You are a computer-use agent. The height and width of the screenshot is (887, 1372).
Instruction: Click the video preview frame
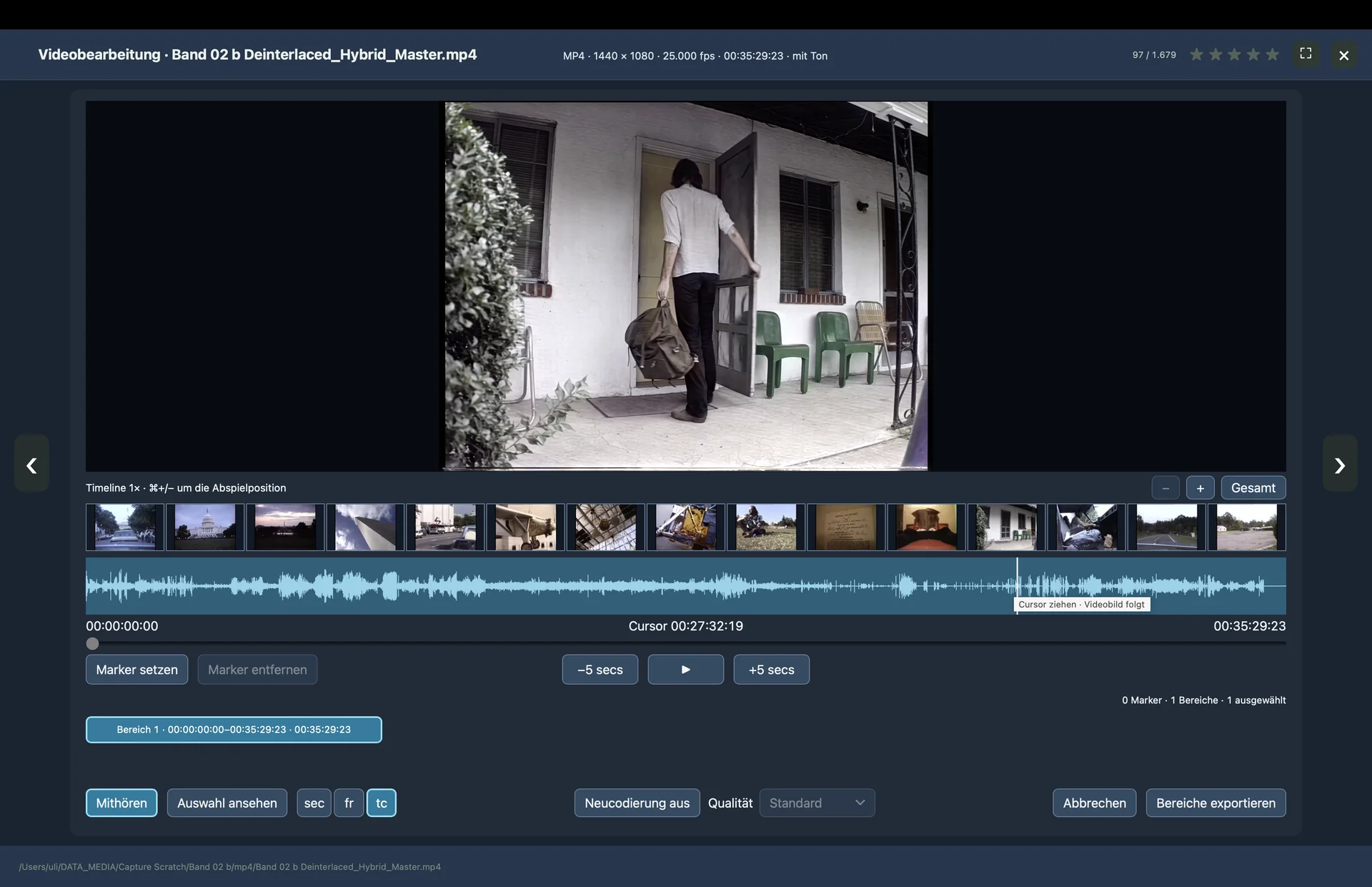pos(686,286)
